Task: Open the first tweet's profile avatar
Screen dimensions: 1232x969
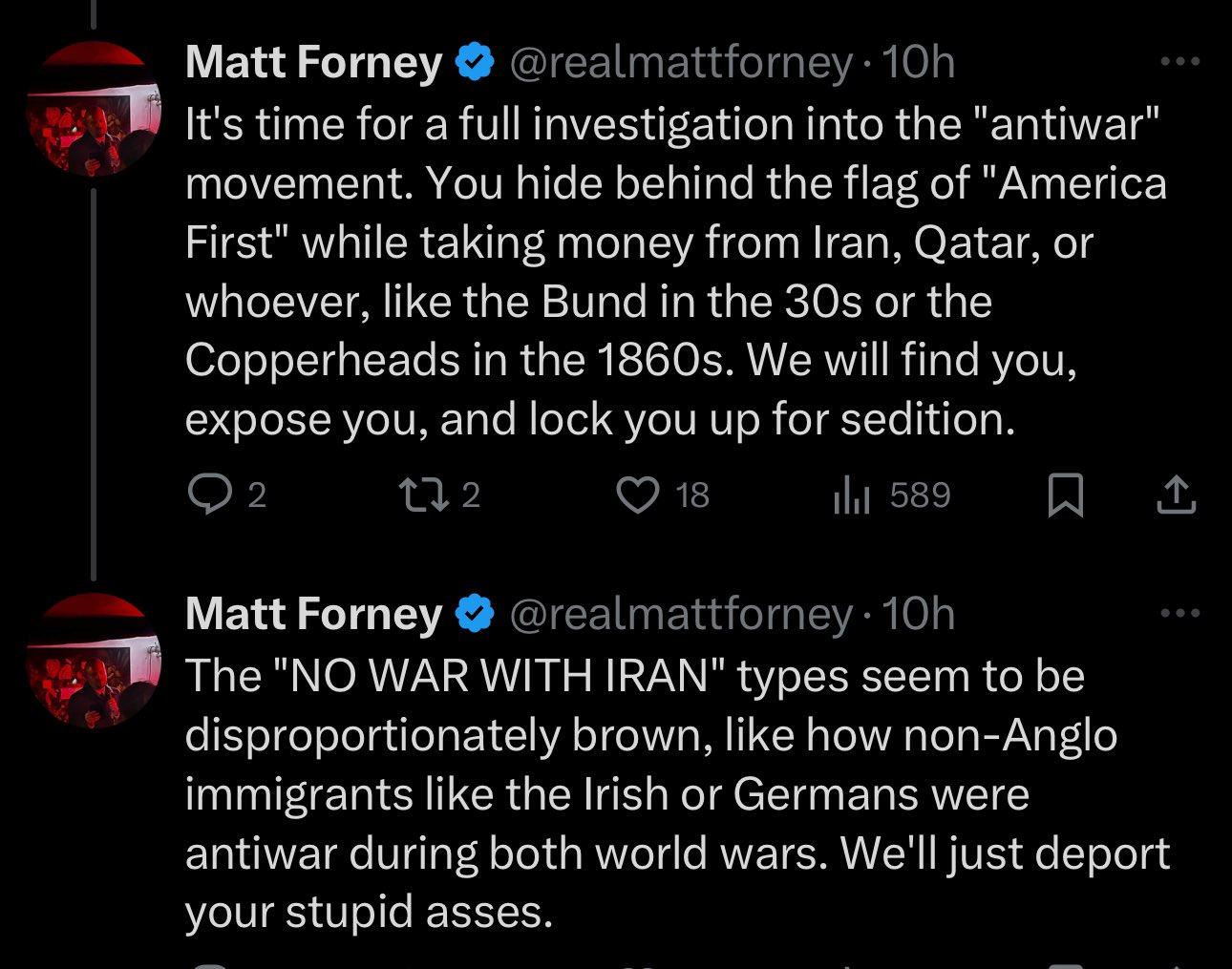Action: (94, 110)
